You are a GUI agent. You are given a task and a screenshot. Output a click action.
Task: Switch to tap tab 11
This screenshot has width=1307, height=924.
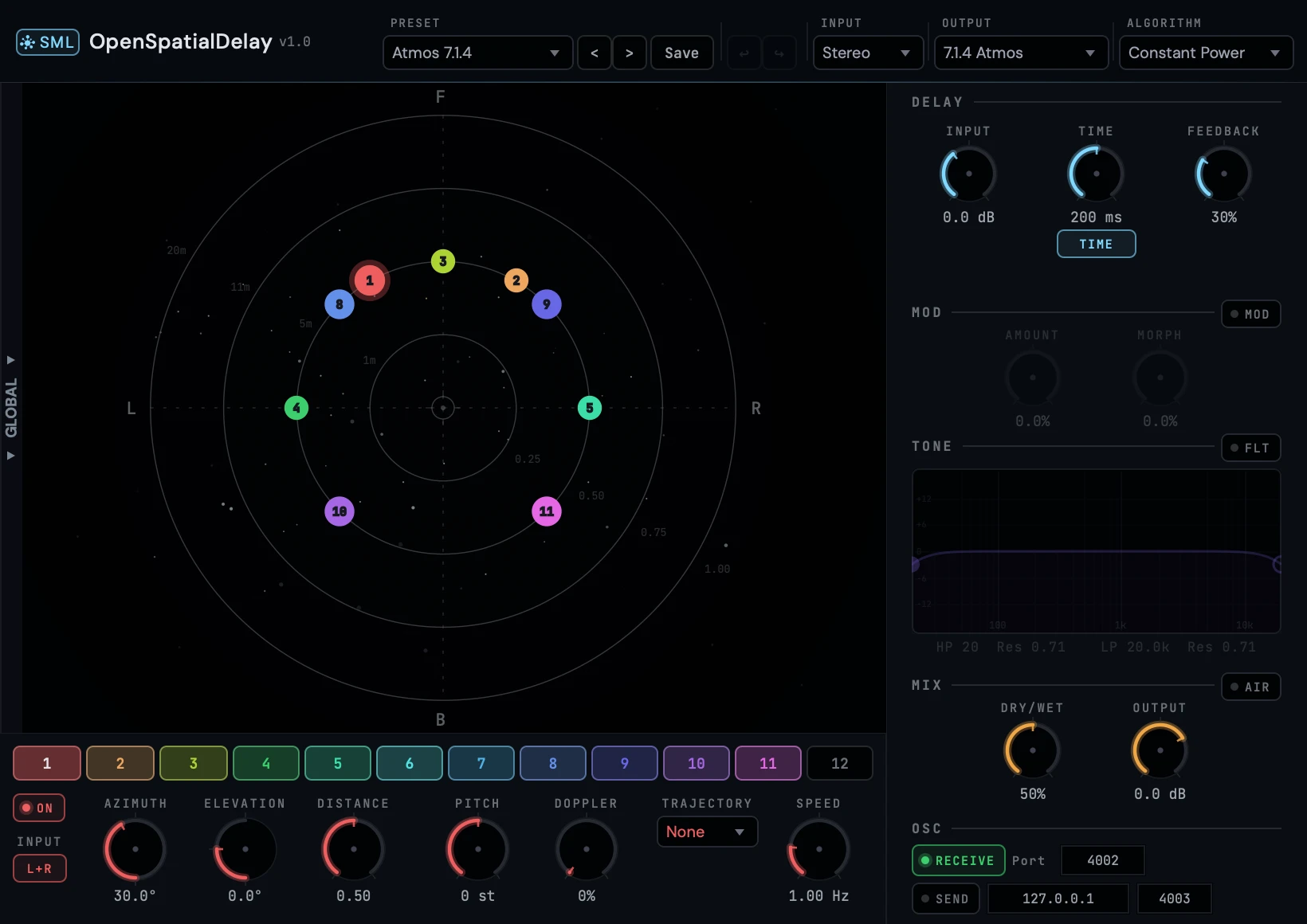pos(768,763)
